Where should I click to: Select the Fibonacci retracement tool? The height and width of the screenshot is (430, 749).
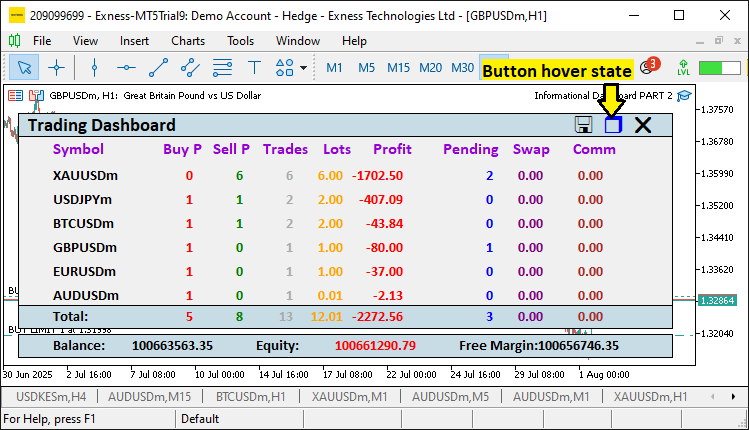coord(222,67)
